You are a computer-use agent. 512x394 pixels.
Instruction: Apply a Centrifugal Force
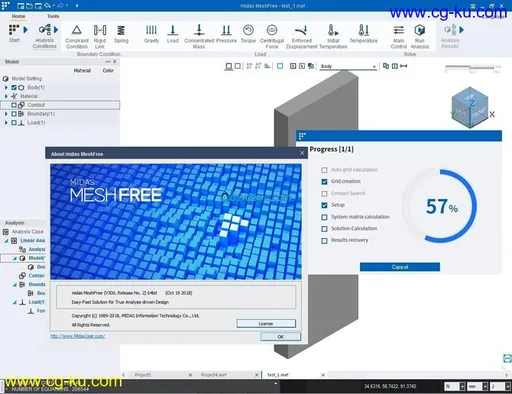point(272,36)
